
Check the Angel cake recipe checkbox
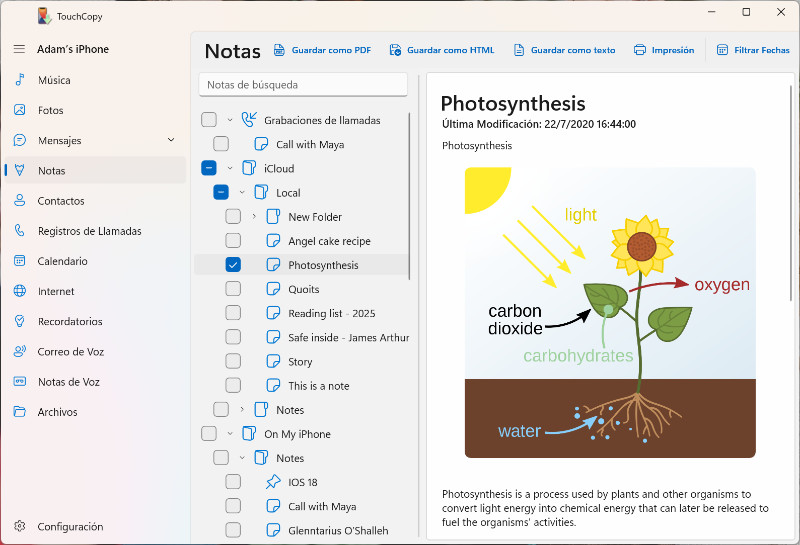233,240
